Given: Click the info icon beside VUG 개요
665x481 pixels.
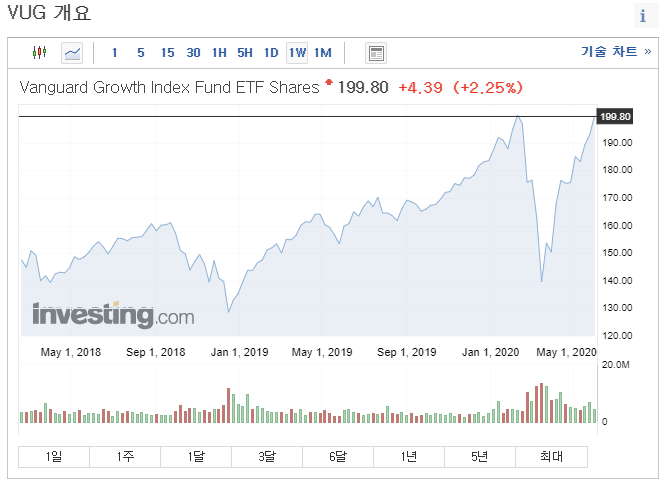Looking at the screenshot, I should click(642, 17).
